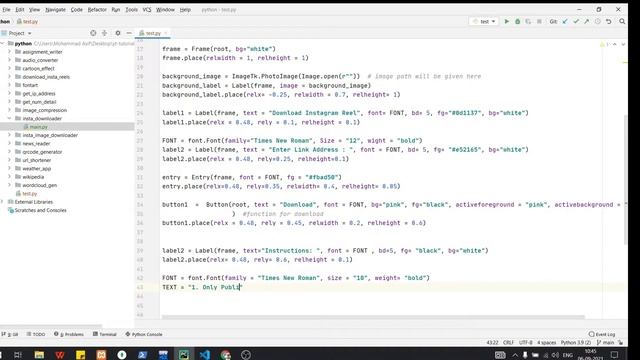Open the Navigate menu

pyautogui.click(x=55, y=9)
